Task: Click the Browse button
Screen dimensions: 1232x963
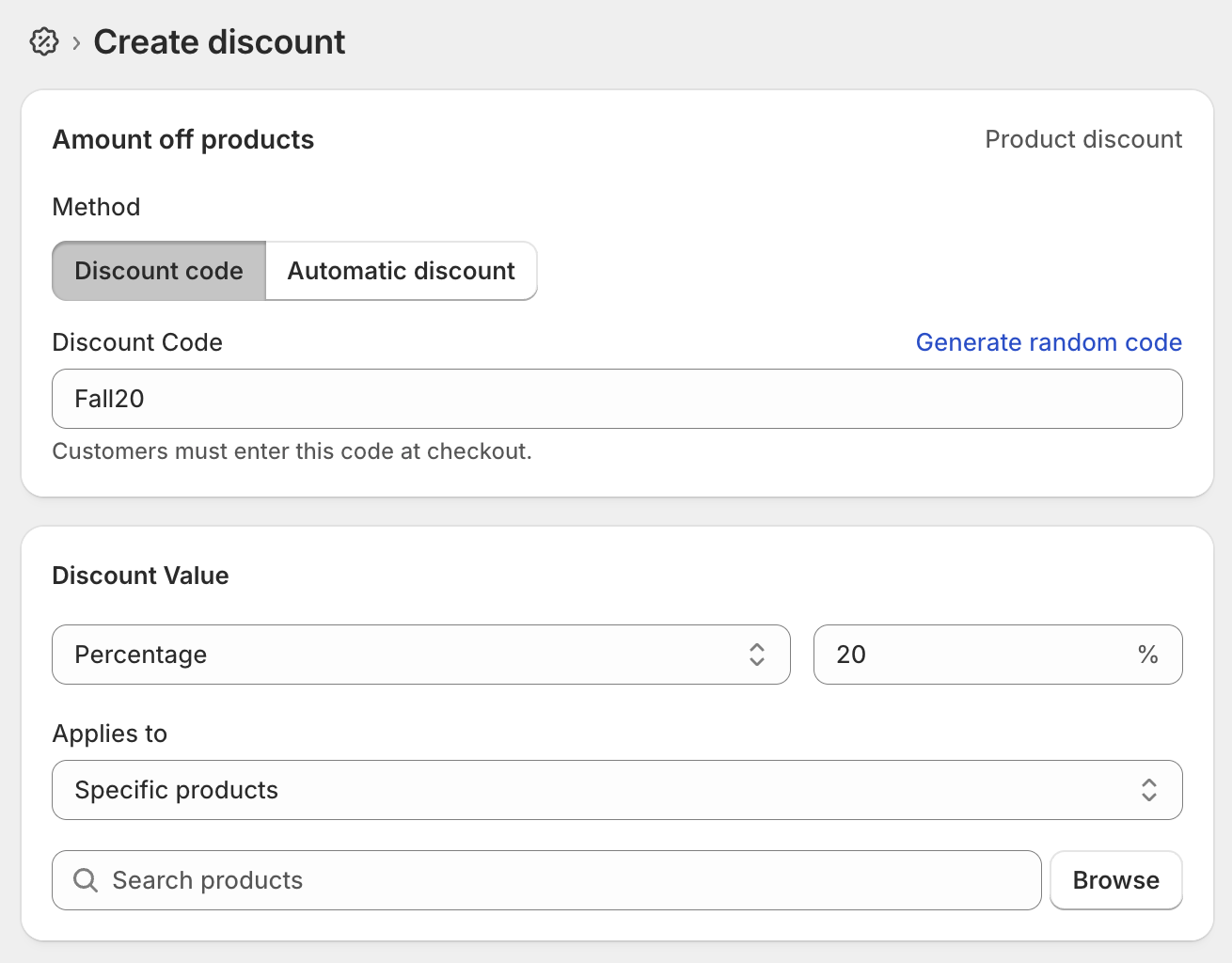Action: coord(1116,880)
